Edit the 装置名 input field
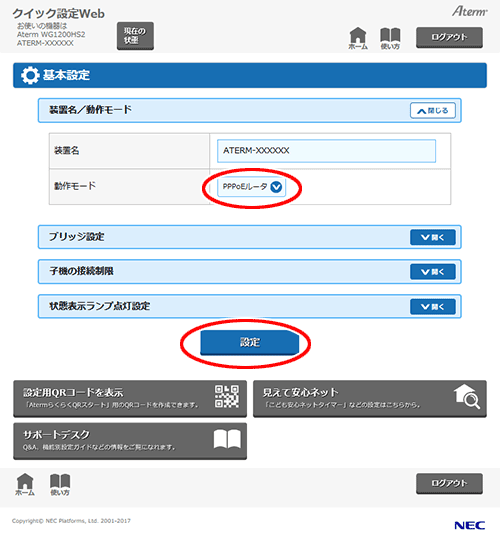 point(326,151)
